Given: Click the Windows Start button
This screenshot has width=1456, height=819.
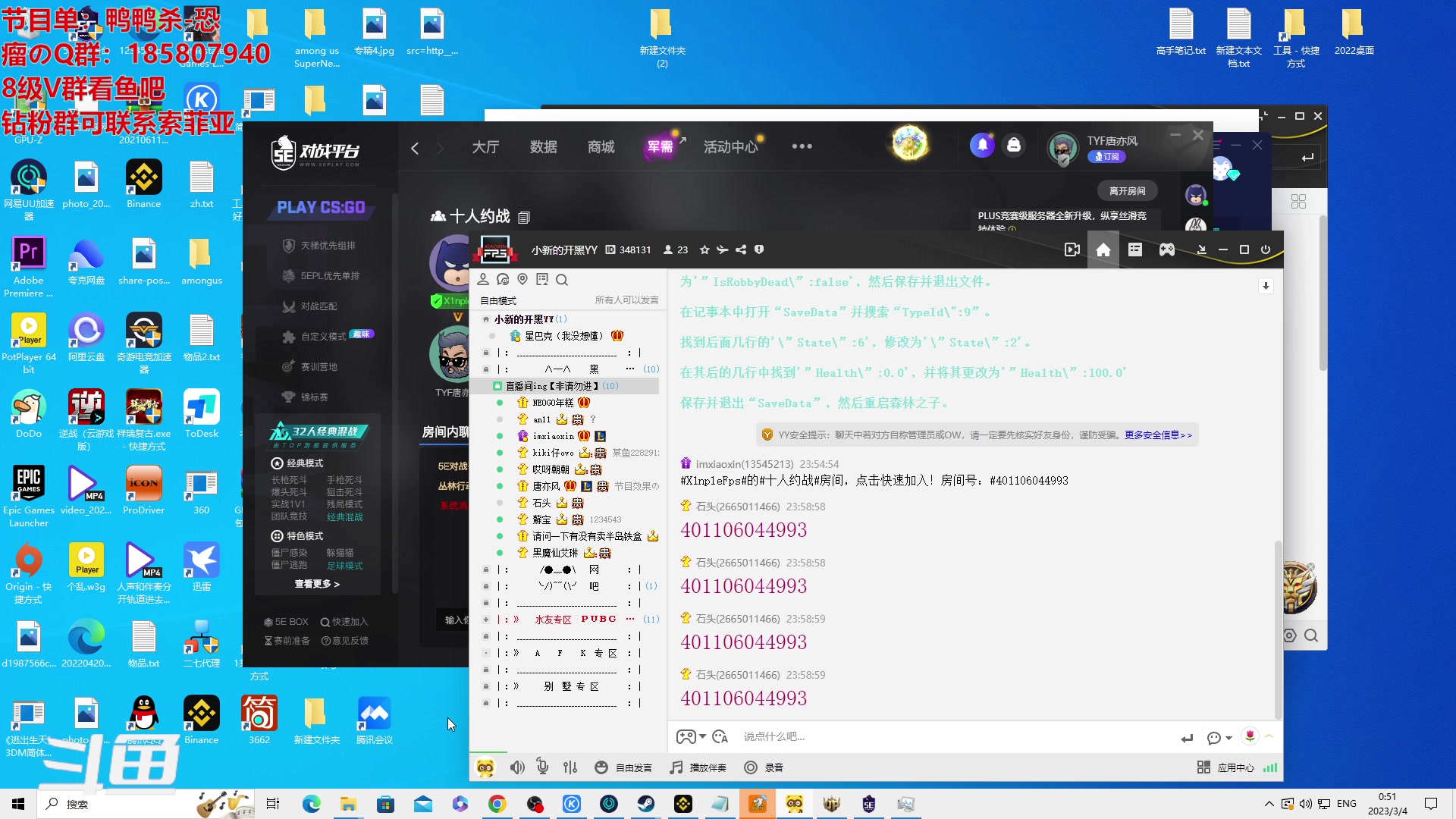Looking at the screenshot, I should 18,804.
